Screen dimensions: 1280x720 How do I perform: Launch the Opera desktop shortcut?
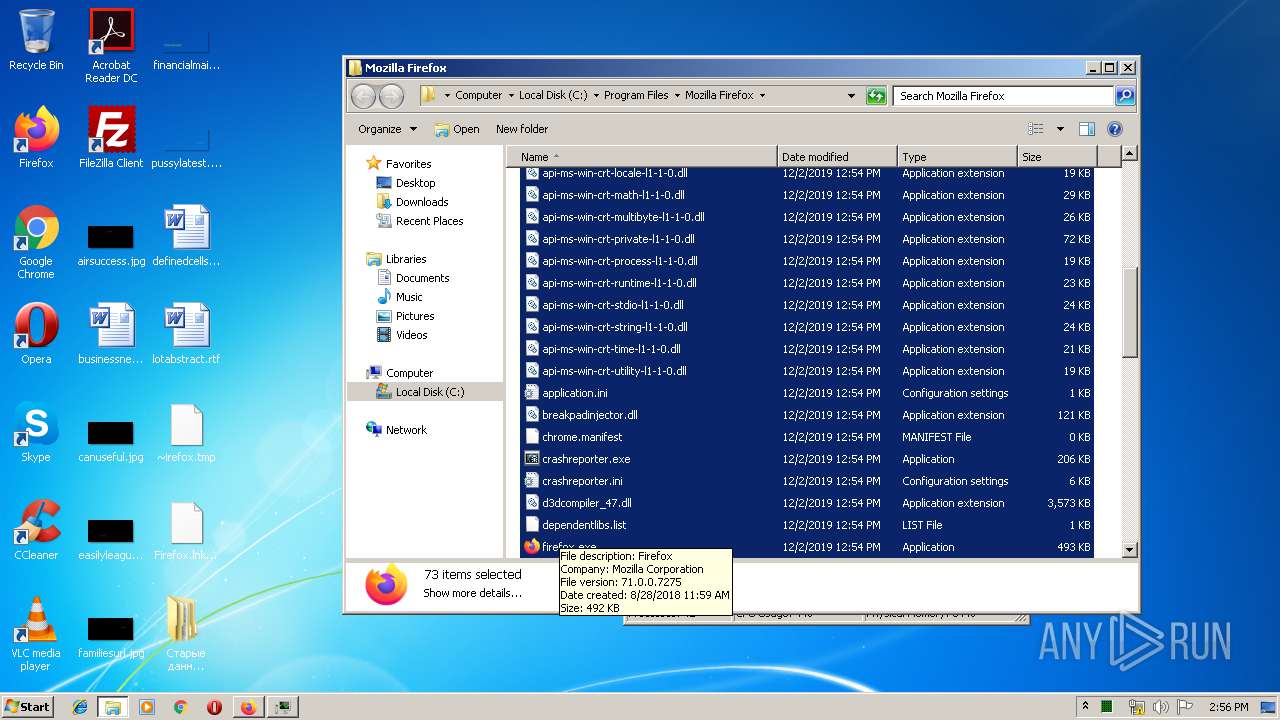(x=36, y=334)
